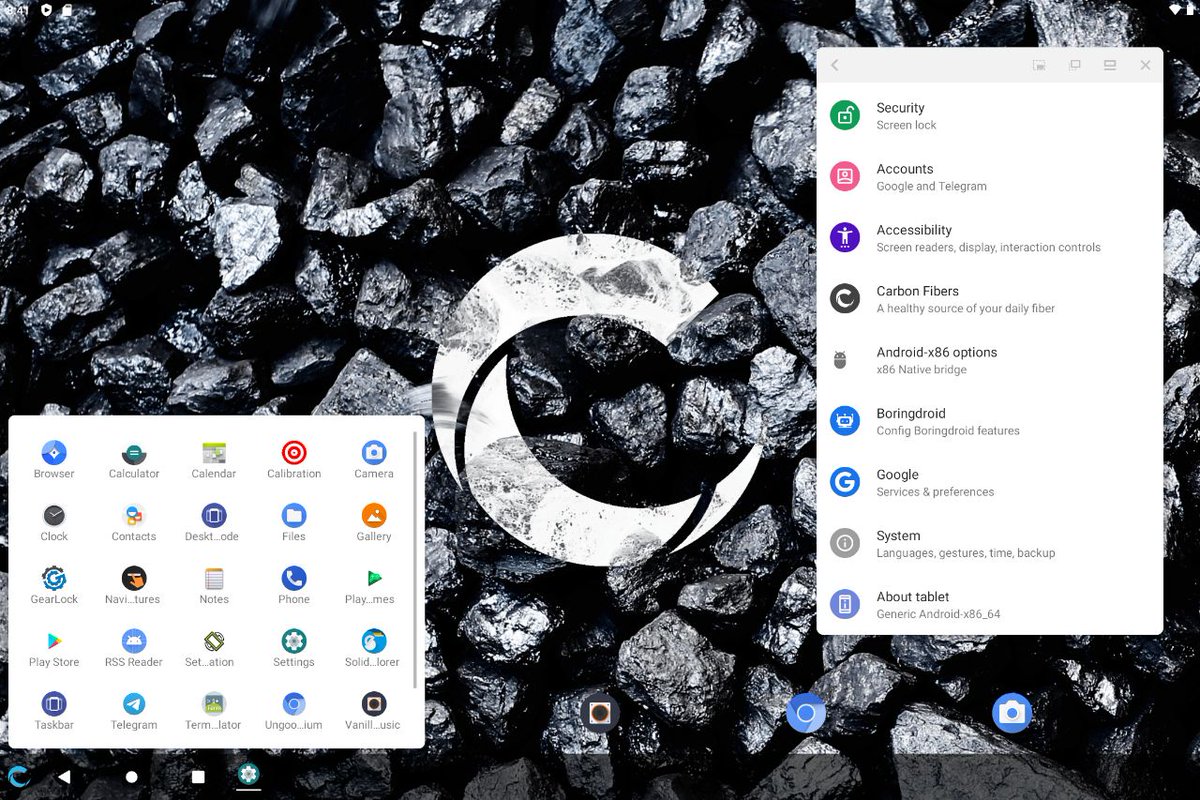Image resolution: width=1200 pixels, height=800 pixels.
Task: Launch the Play Store app
Action: point(54,649)
